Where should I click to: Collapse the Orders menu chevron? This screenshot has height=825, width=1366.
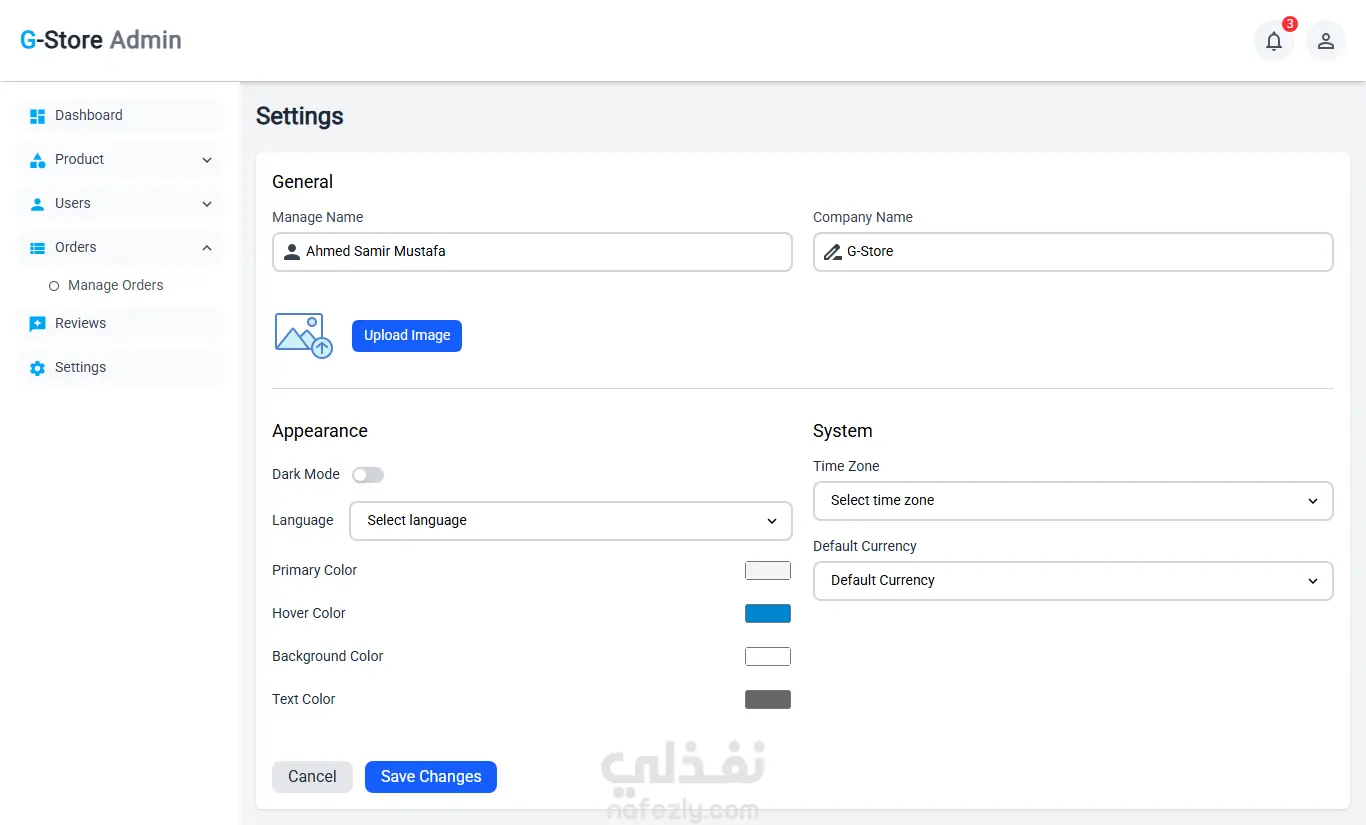pyautogui.click(x=207, y=248)
